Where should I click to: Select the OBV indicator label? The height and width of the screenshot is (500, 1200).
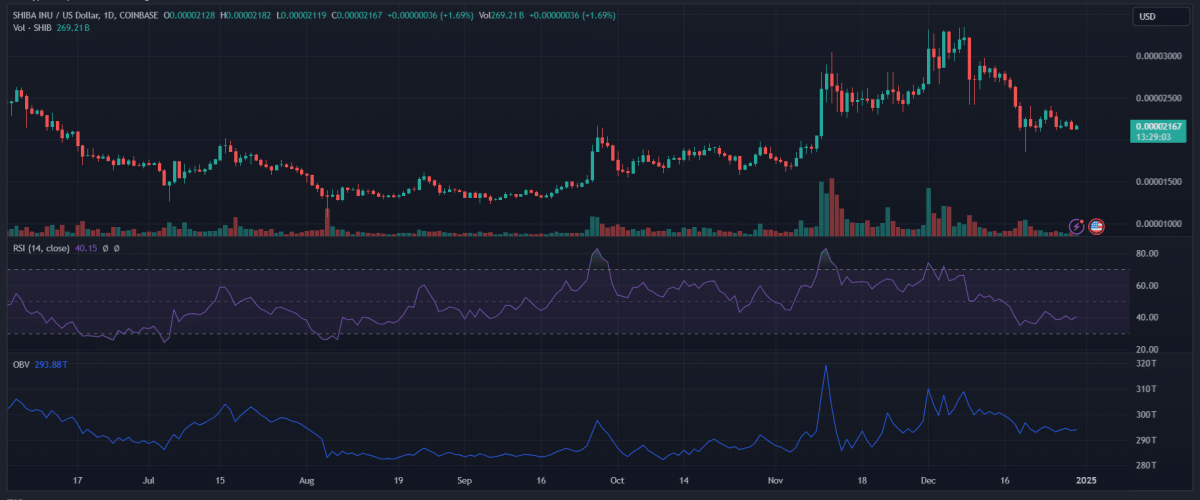click(19, 363)
